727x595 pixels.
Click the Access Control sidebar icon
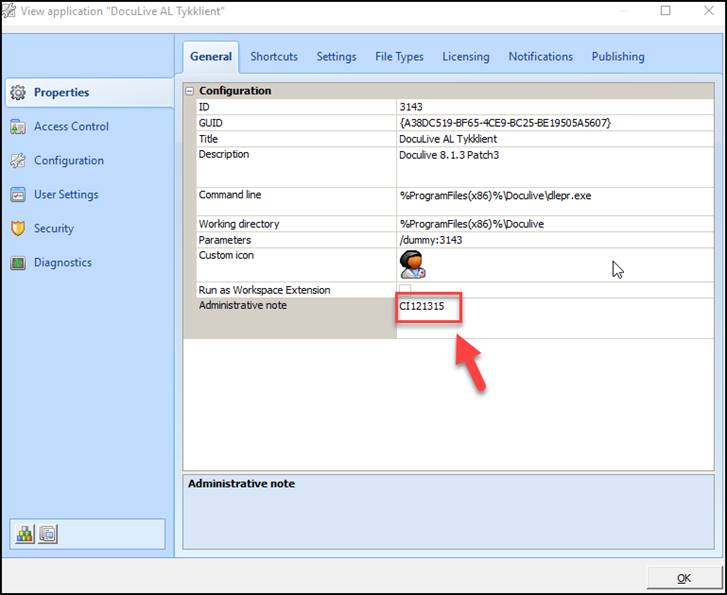coord(17,127)
